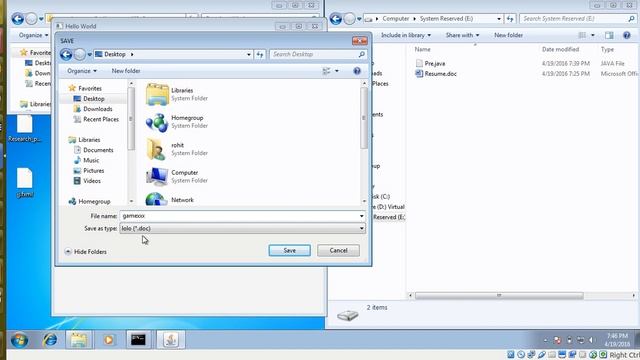Click help icon in System Reserved window

click(x=627, y=35)
